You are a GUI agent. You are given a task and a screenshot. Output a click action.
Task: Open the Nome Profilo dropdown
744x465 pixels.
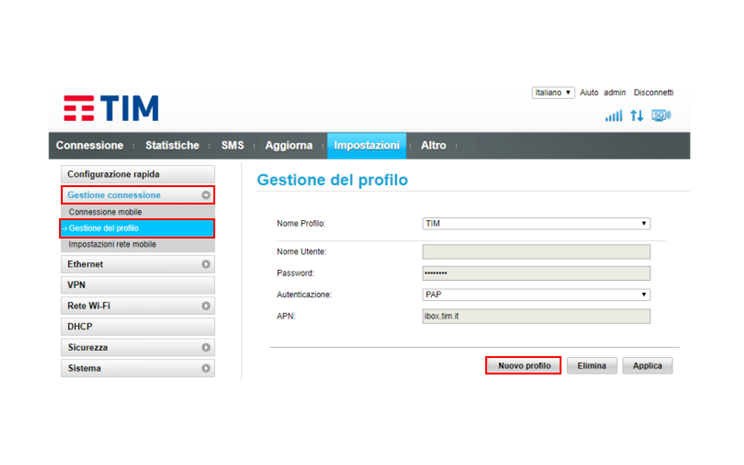536,223
